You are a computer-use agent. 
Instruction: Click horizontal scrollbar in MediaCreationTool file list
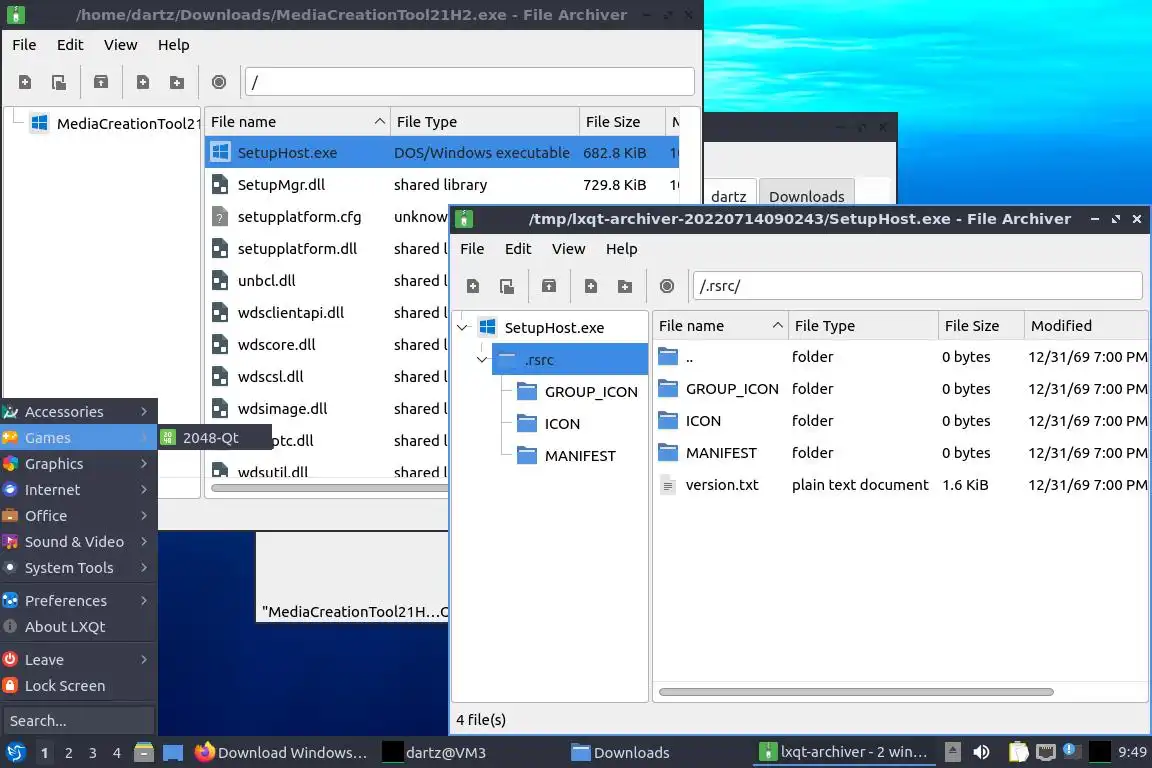pos(329,488)
